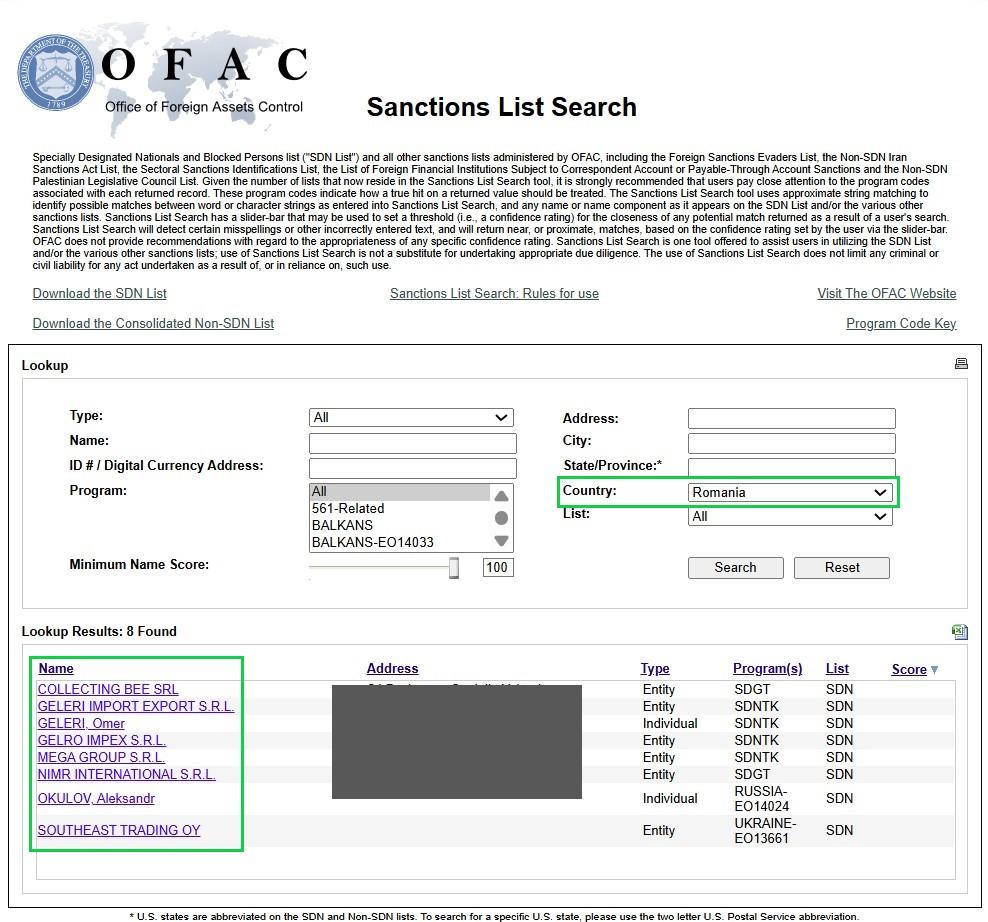Sort results by List column header

pyautogui.click(x=837, y=669)
